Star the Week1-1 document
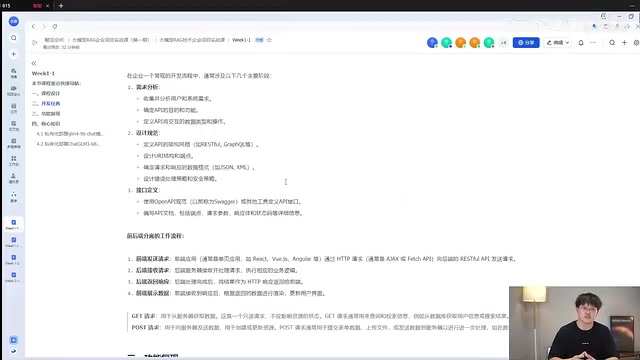Viewport: 640px width, 360px height. [x=269, y=40]
